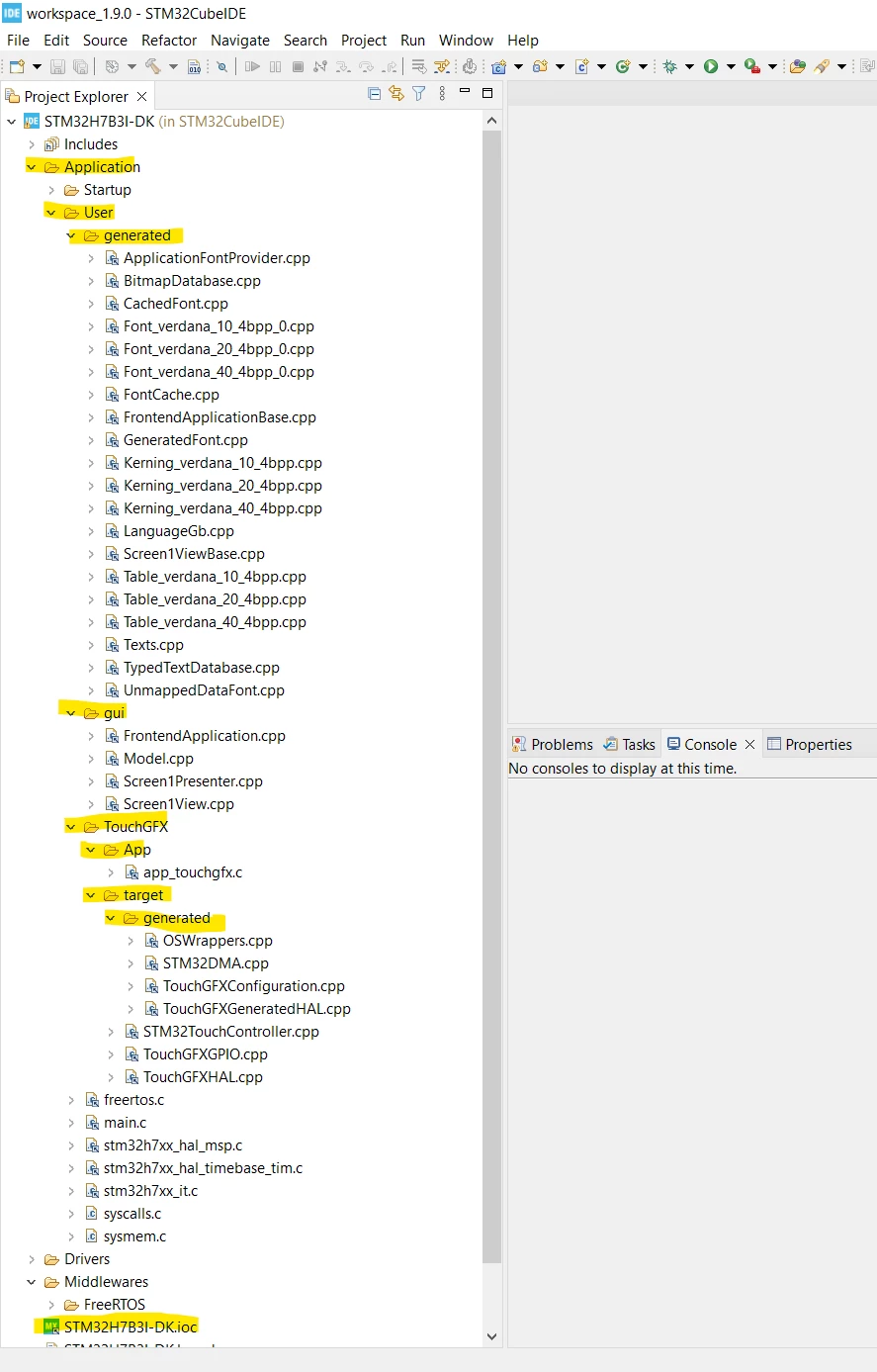Click the Project Explorer vertical scrollbar thumb

coord(491,697)
